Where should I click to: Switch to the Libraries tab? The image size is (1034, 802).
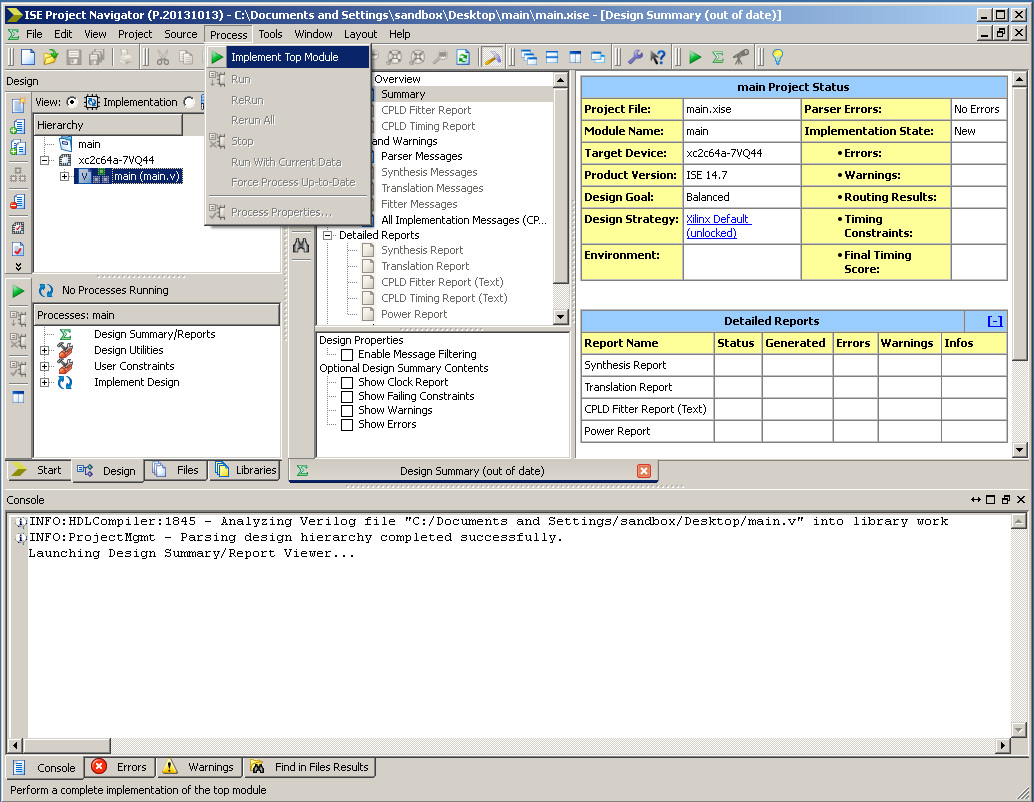(245, 470)
